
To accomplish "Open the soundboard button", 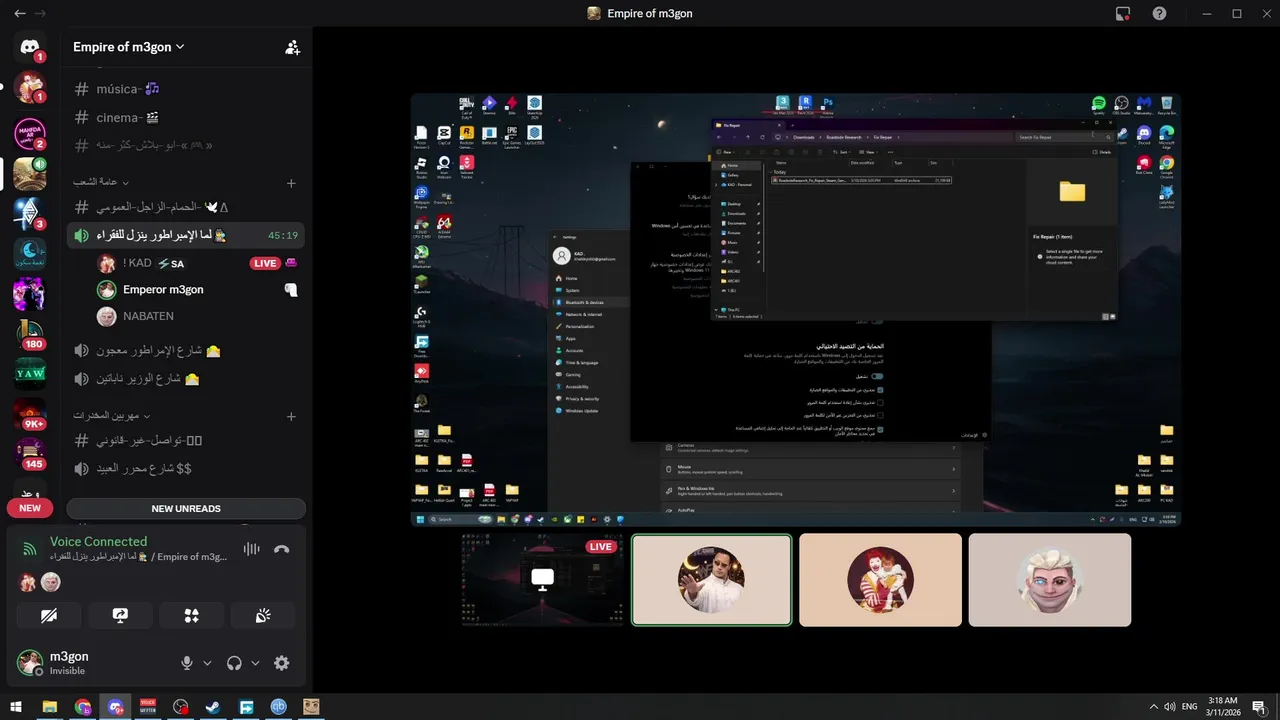I will tap(263, 616).
